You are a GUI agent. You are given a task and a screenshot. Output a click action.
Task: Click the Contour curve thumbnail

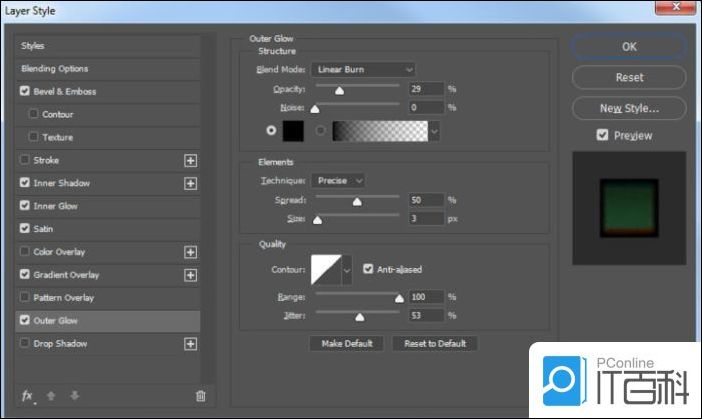326,270
